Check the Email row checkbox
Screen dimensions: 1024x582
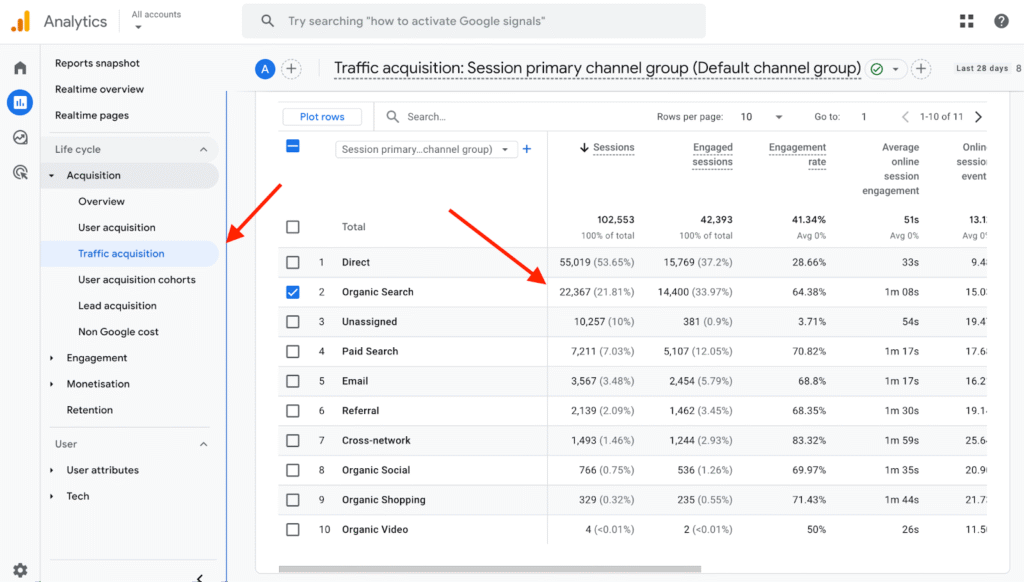293,381
